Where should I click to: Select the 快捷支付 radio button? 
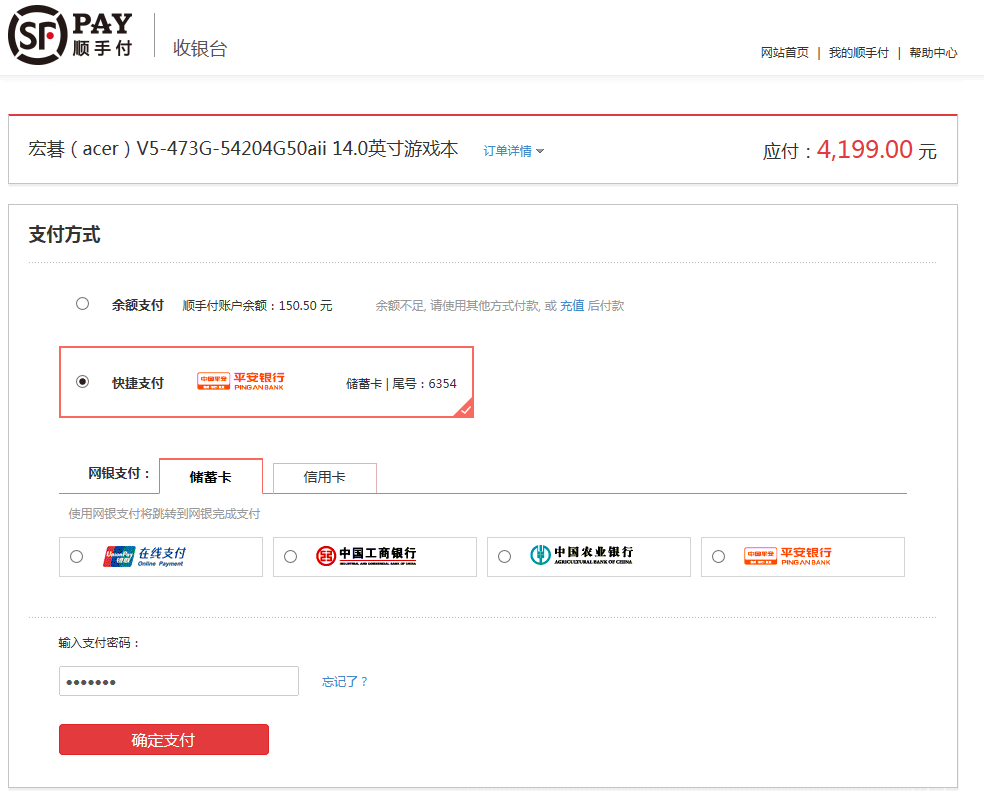click(82, 381)
